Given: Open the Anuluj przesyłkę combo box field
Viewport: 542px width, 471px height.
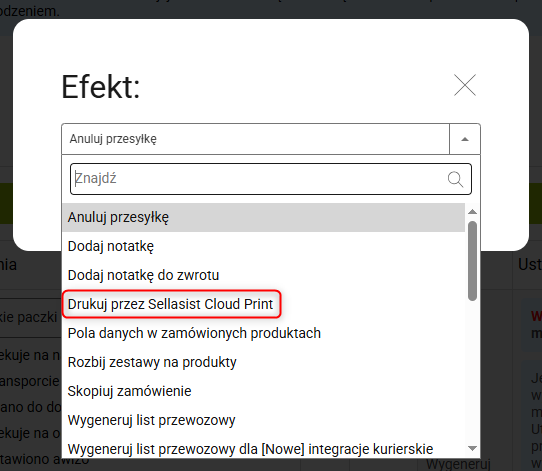Looking at the screenshot, I should (x=255, y=139).
